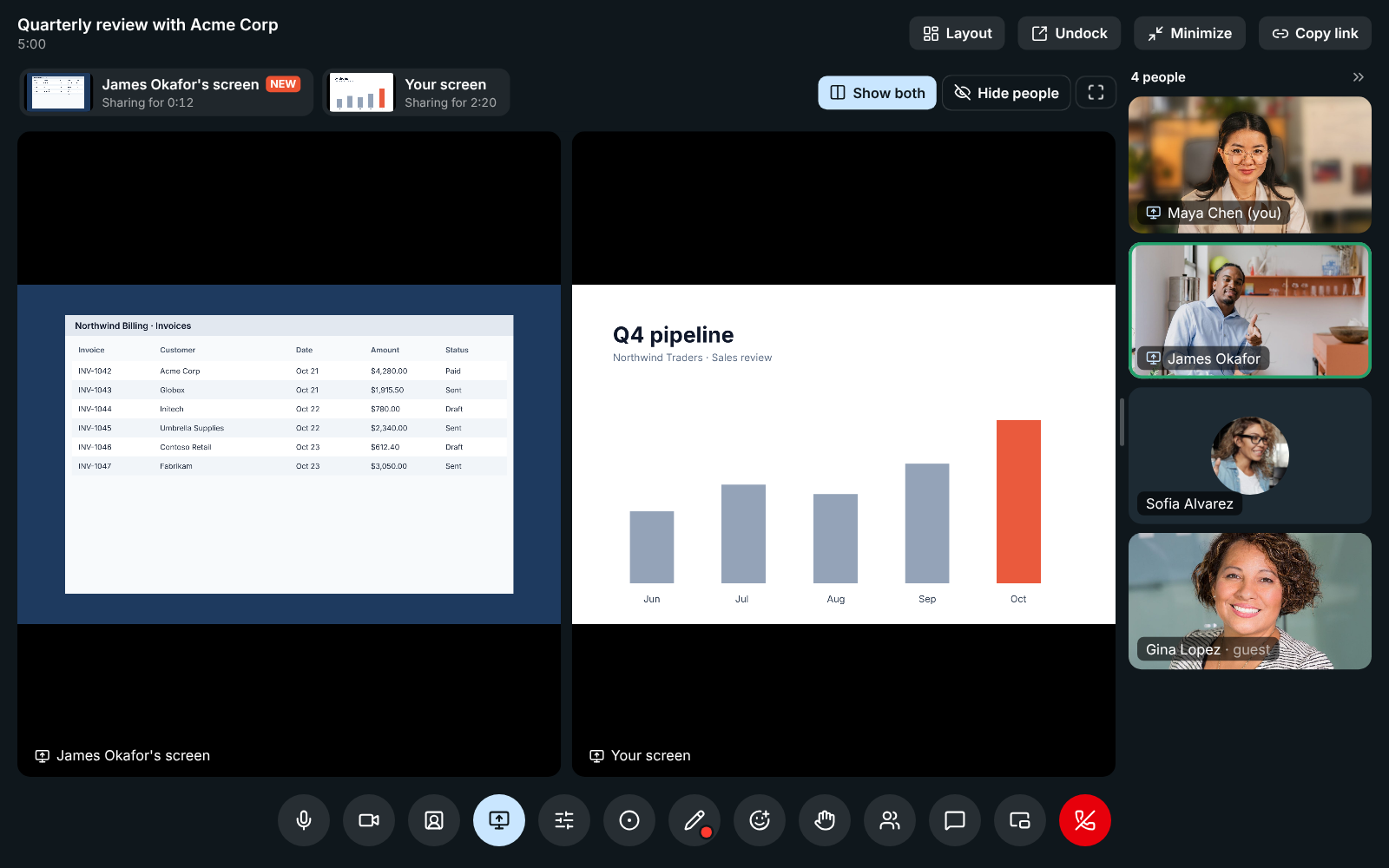Click the Globex customer cell

tap(172, 390)
